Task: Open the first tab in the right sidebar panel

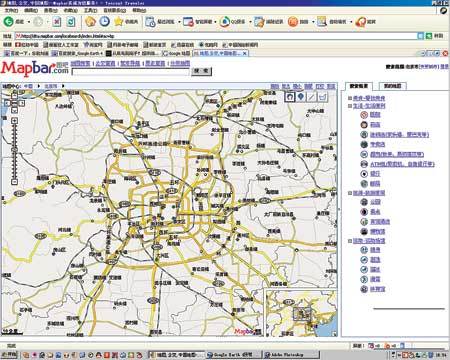Action: (x=359, y=86)
